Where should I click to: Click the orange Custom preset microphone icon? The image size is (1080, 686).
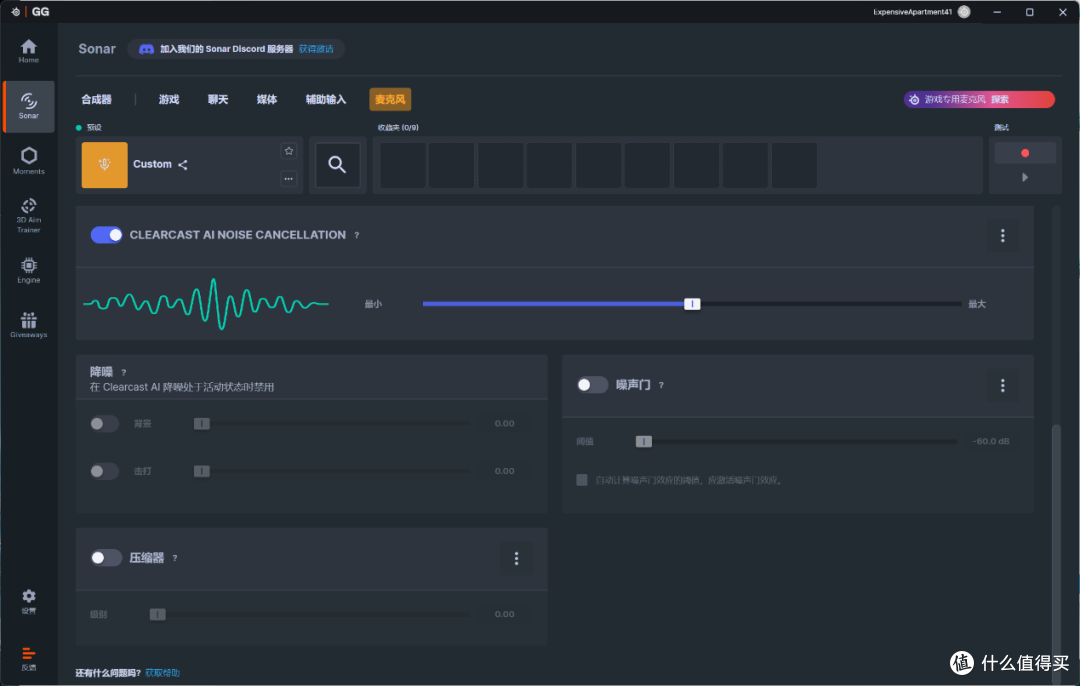point(105,165)
